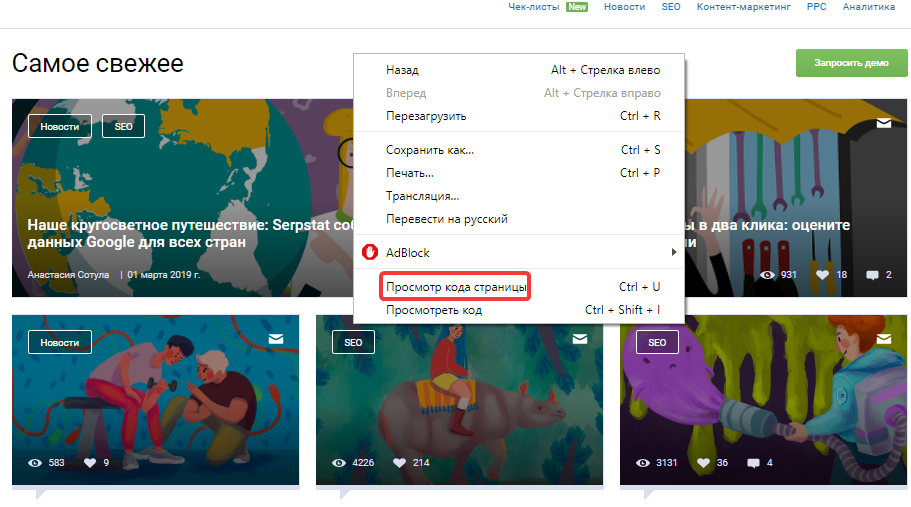Open the PPC navigation link

point(816,7)
